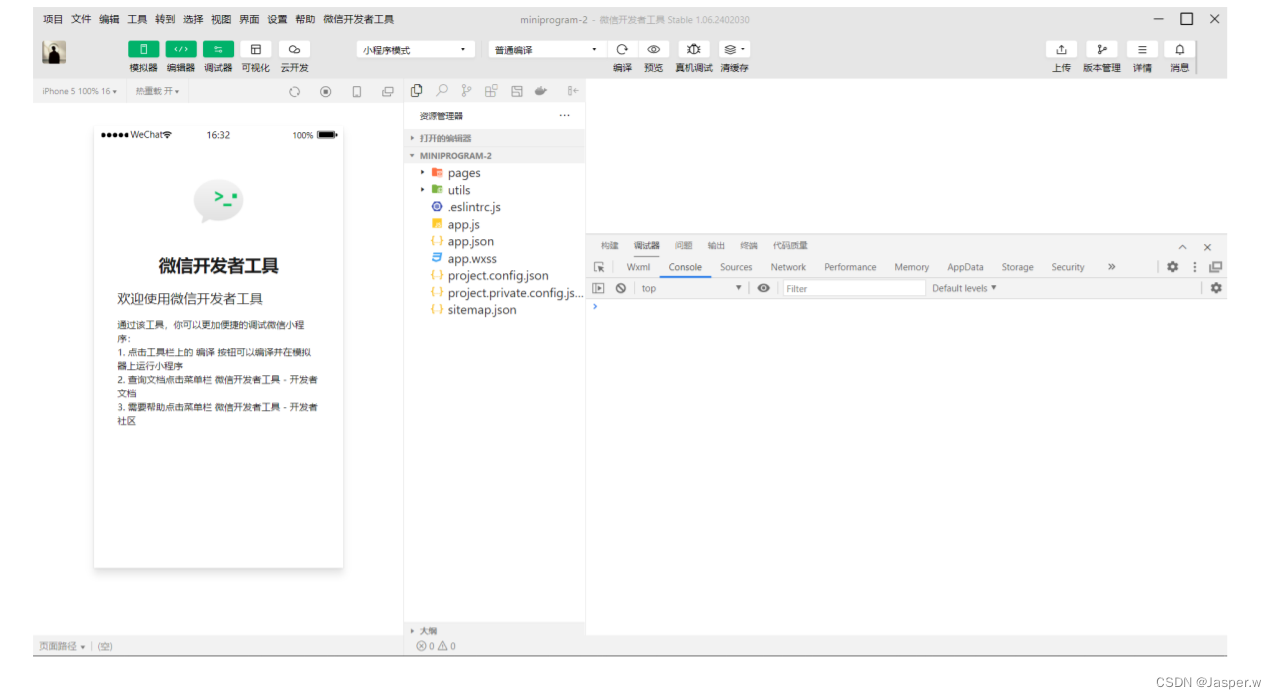Image resolution: width=1277 pixels, height=699 pixels.
Task: Open the 可视化 visual design view
Action: click(x=255, y=49)
